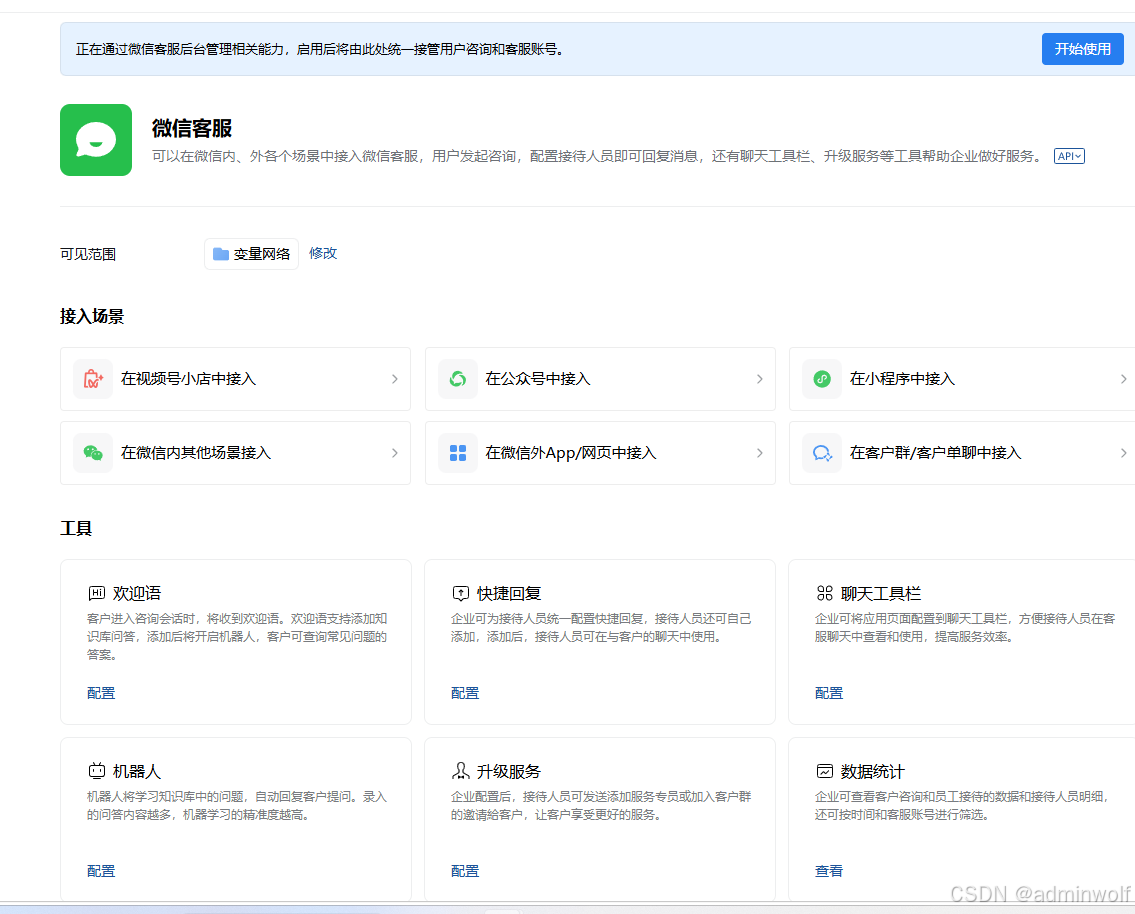Click the 机器人 card title
This screenshot has height=914, width=1135.
tap(137, 771)
